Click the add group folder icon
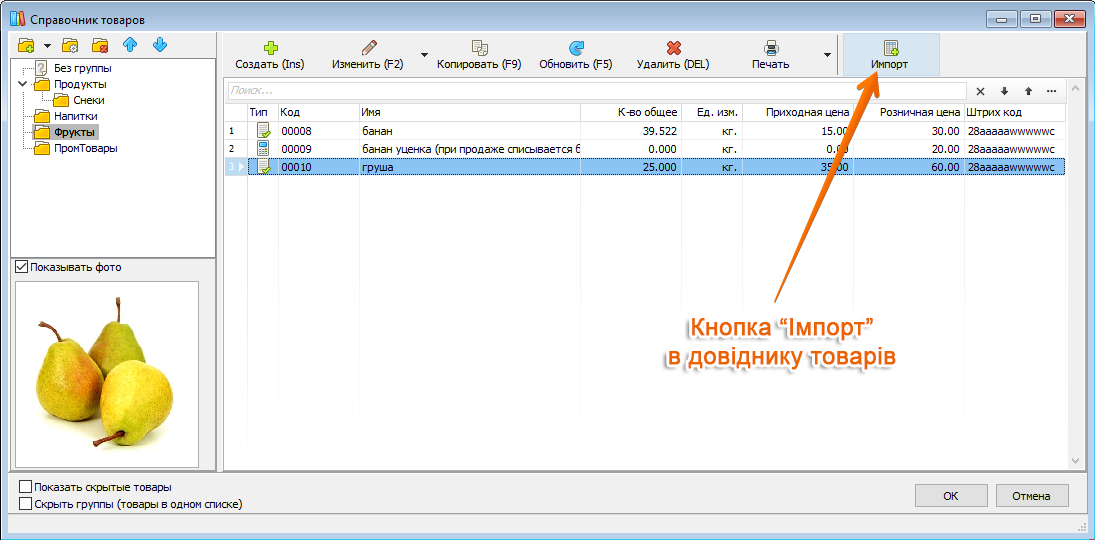 point(26,46)
